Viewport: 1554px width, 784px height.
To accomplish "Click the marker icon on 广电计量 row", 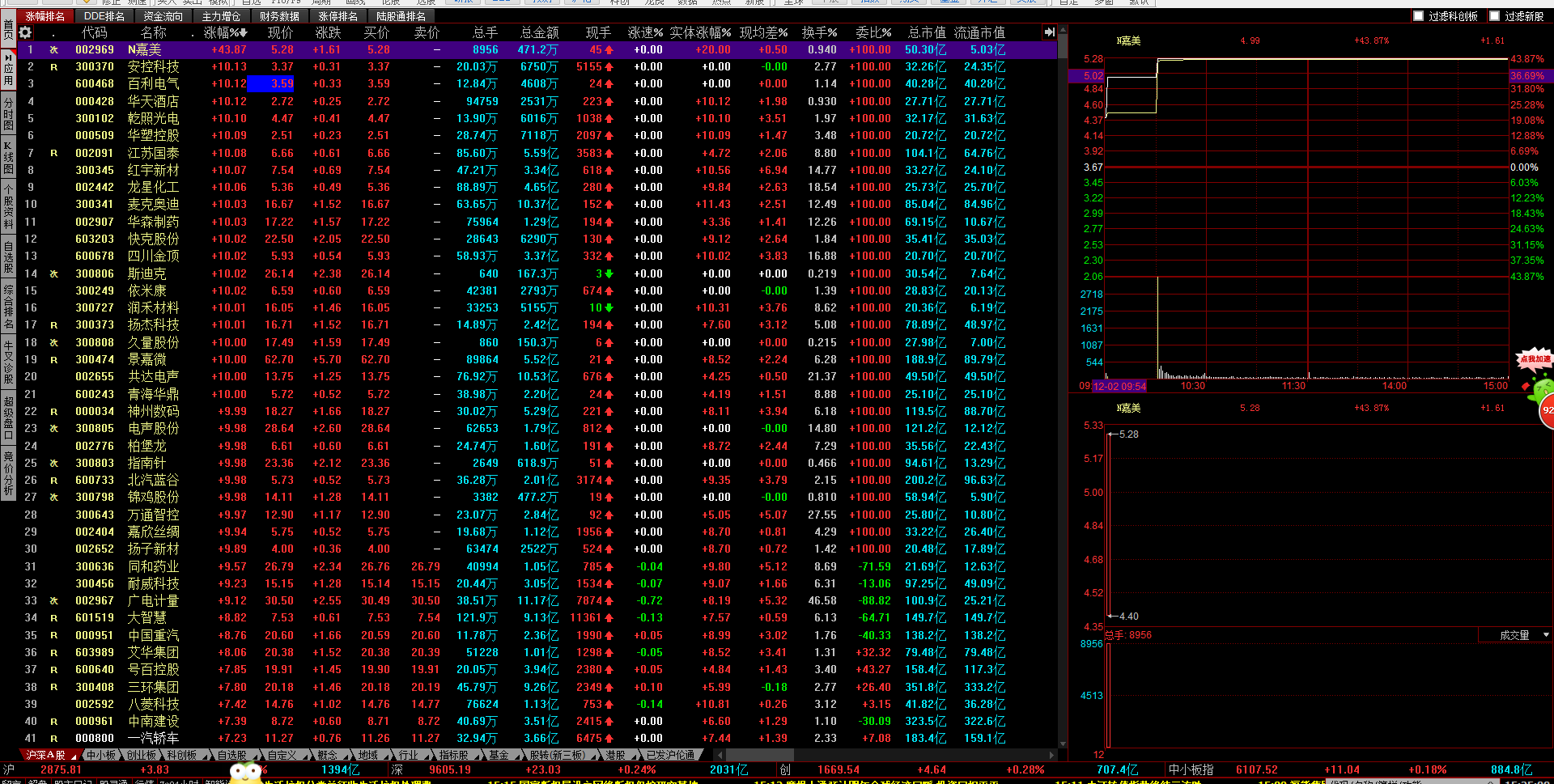I will coord(54,601).
